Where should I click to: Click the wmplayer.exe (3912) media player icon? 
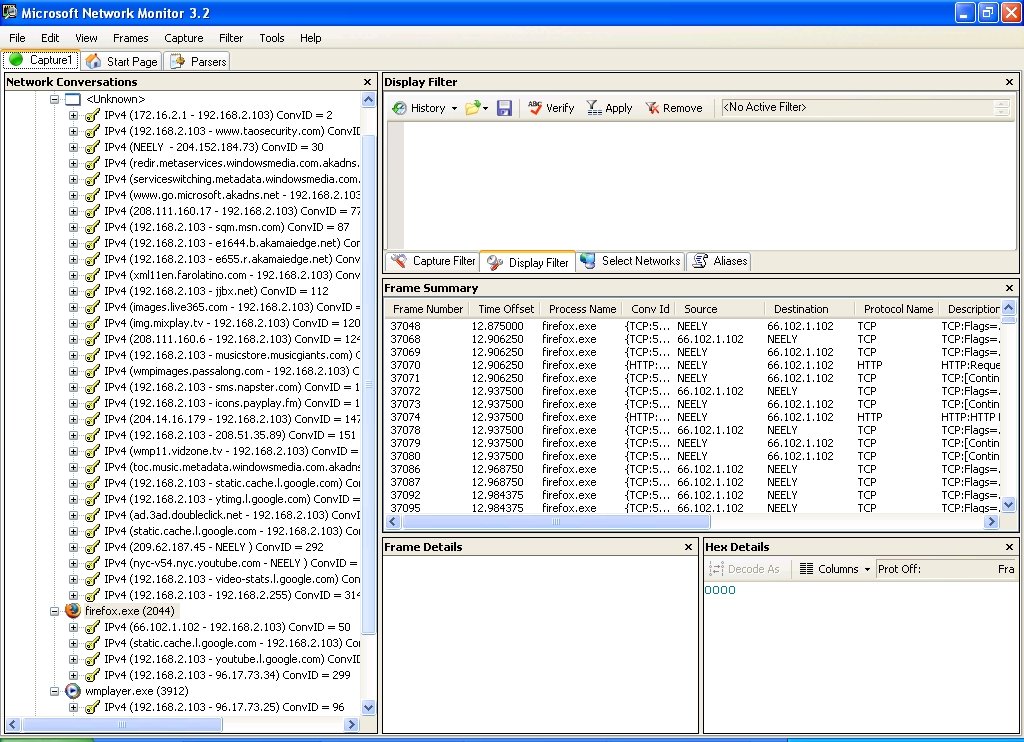pos(72,691)
